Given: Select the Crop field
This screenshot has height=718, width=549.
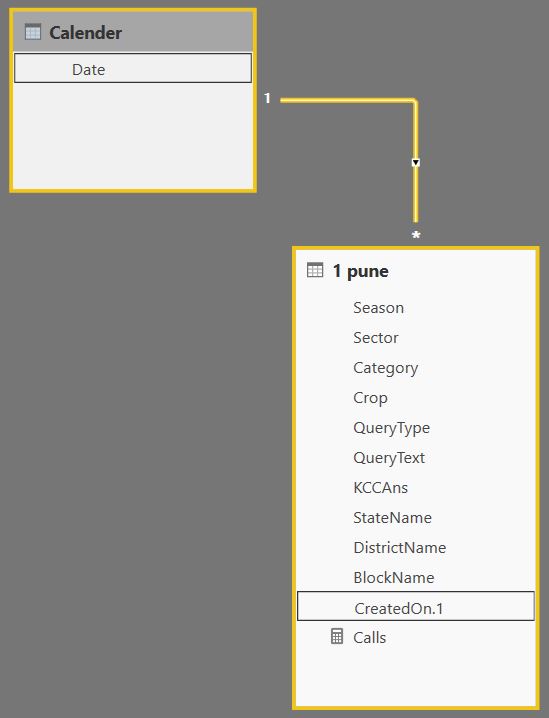Looking at the screenshot, I should click(x=370, y=398).
